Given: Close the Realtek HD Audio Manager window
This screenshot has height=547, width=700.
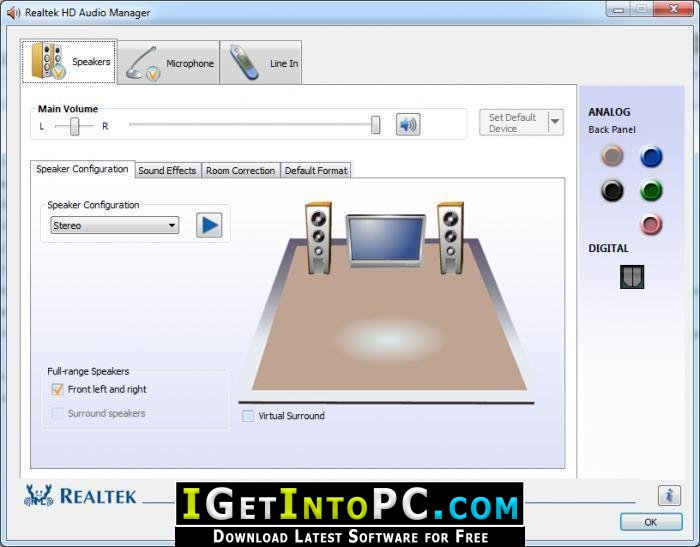Looking at the screenshot, I should pos(673,8).
